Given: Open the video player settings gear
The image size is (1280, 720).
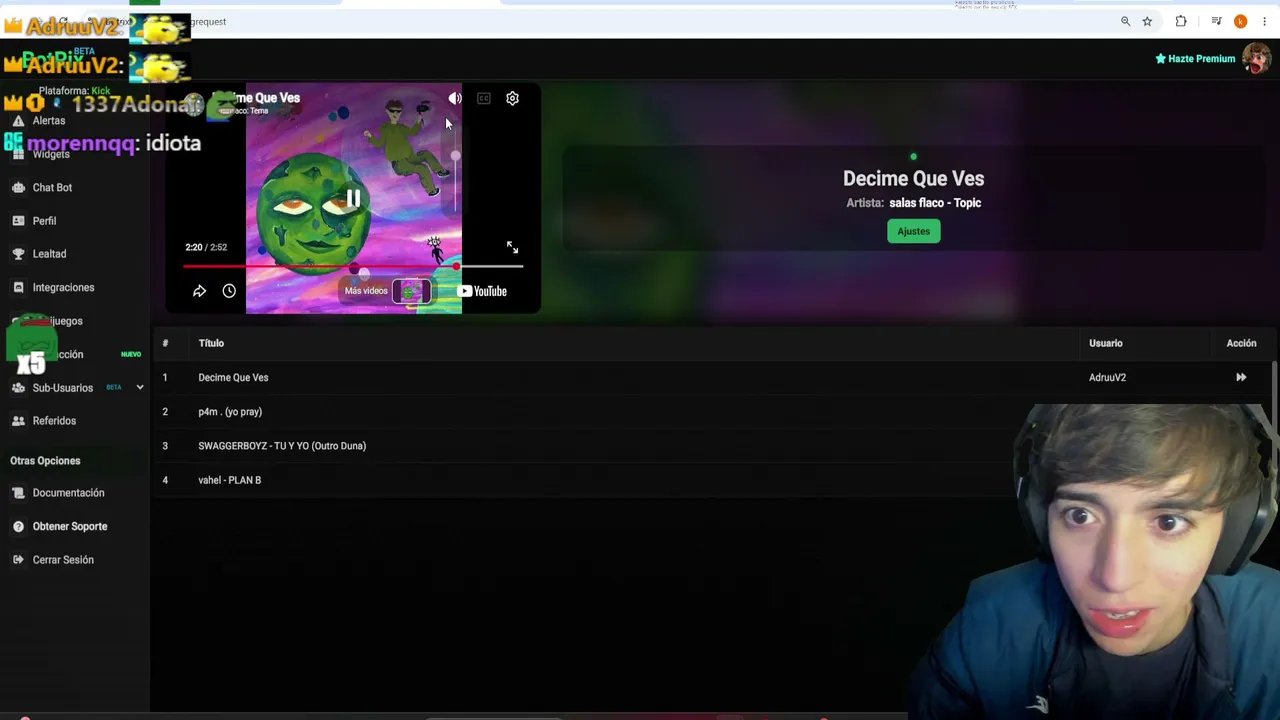Looking at the screenshot, I should coord(512,98).
